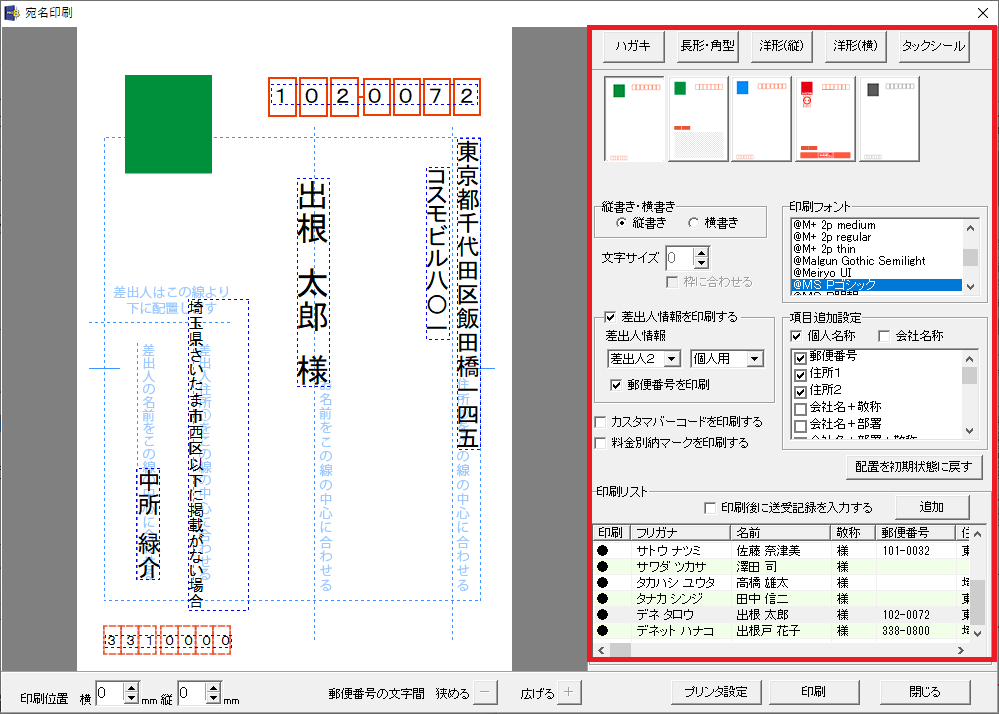Select the @Meiryo UI font
999x714 pixels.
876,273
